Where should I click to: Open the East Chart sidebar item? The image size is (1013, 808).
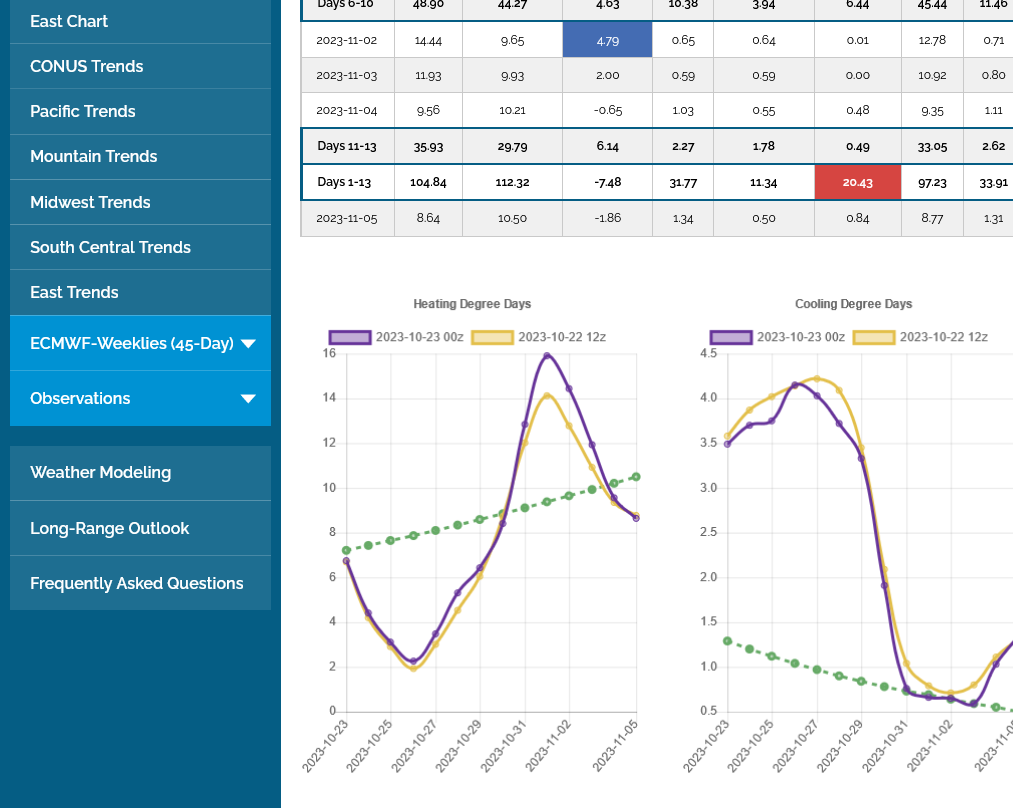[x=69, y=21]
